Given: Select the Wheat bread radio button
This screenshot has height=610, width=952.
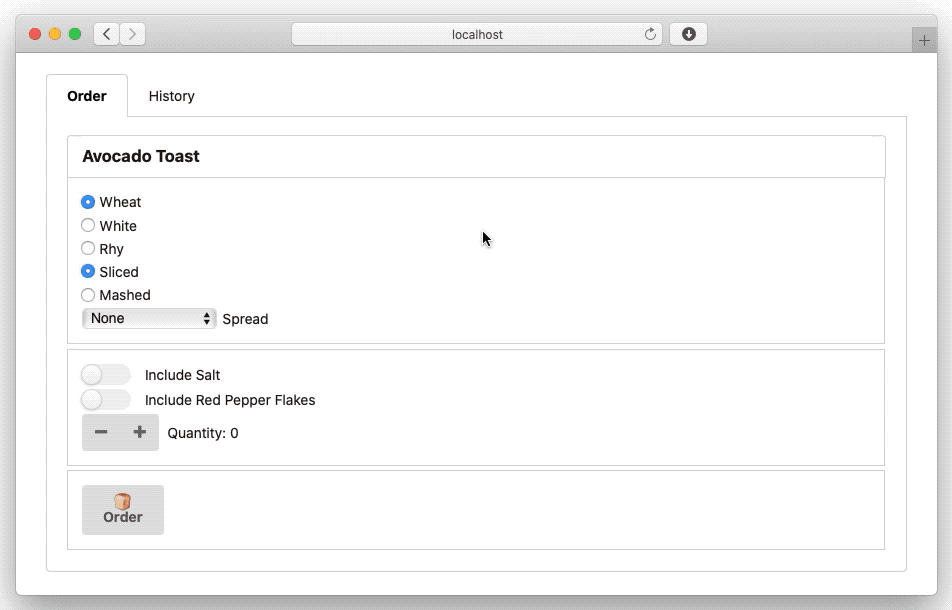Looking at the screenshot, I should click(x=88, y=202).
